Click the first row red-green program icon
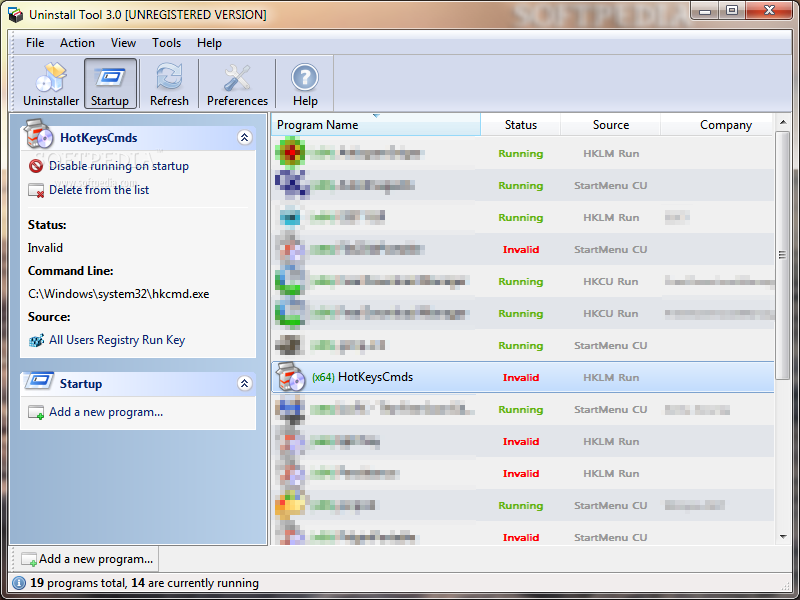Screen dimensions: 800x600 [290, 152]
